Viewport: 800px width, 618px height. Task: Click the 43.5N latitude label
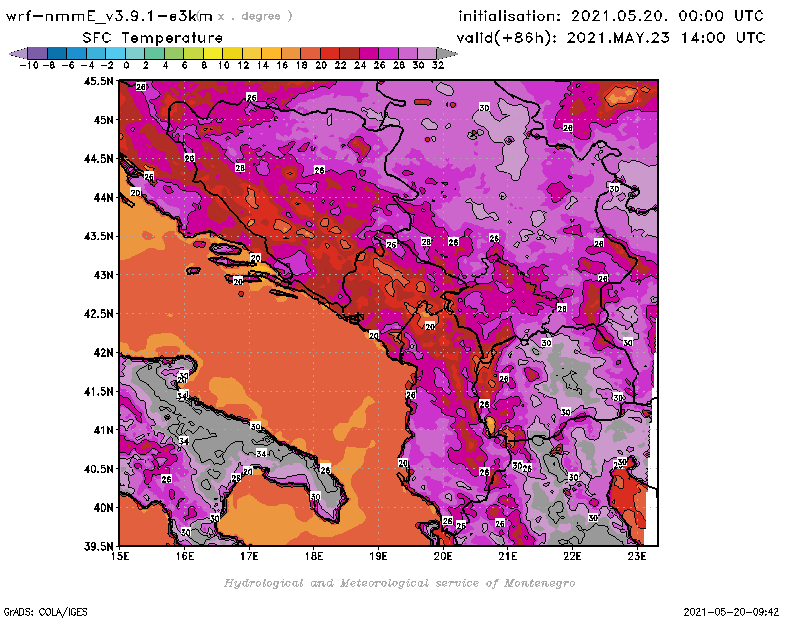99,236
